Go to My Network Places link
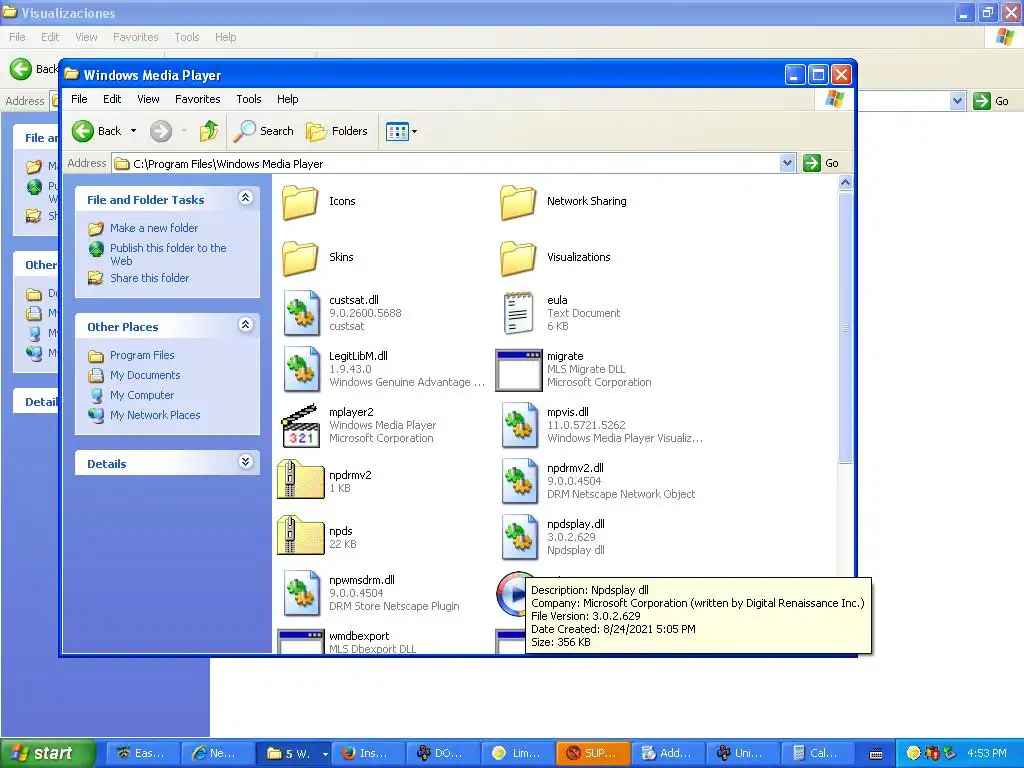 point(155,415)
